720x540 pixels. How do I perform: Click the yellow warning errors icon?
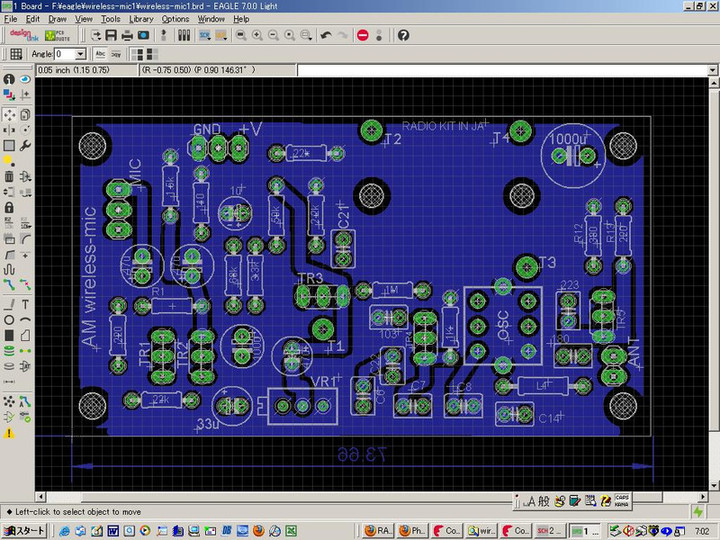[x=9, y=433]
